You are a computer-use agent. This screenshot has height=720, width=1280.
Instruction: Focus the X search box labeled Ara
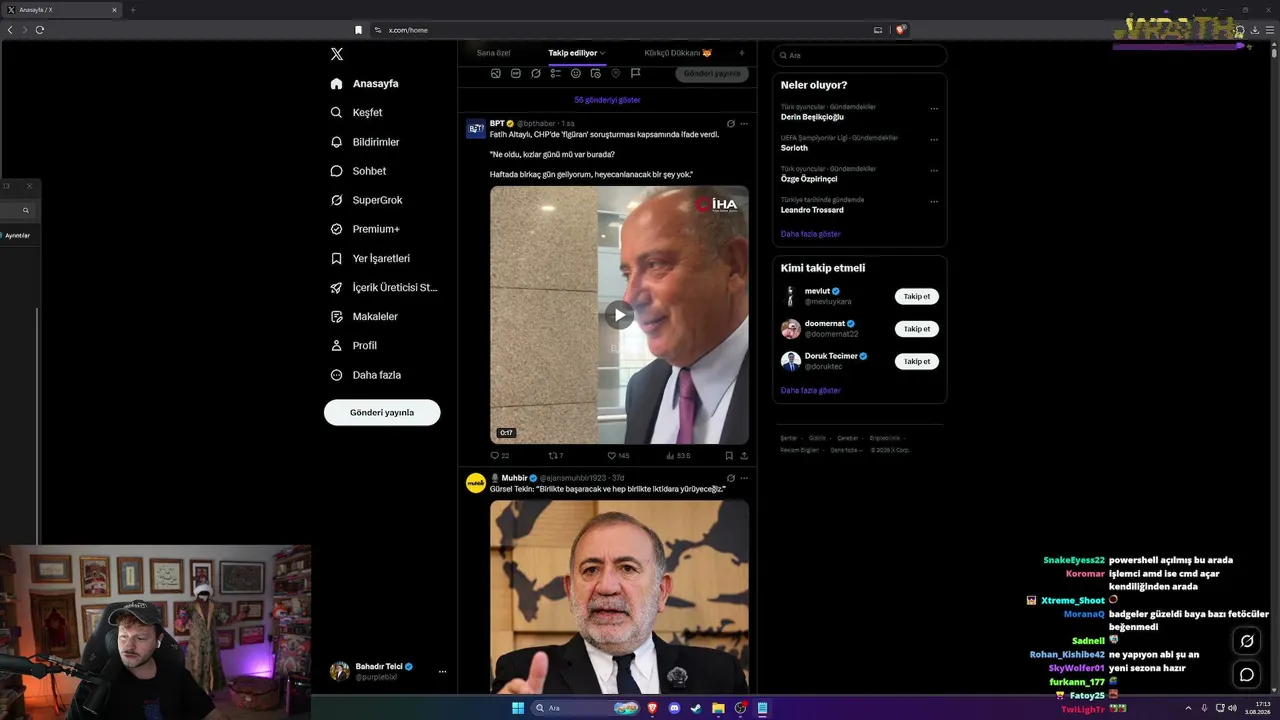point(860,56)
